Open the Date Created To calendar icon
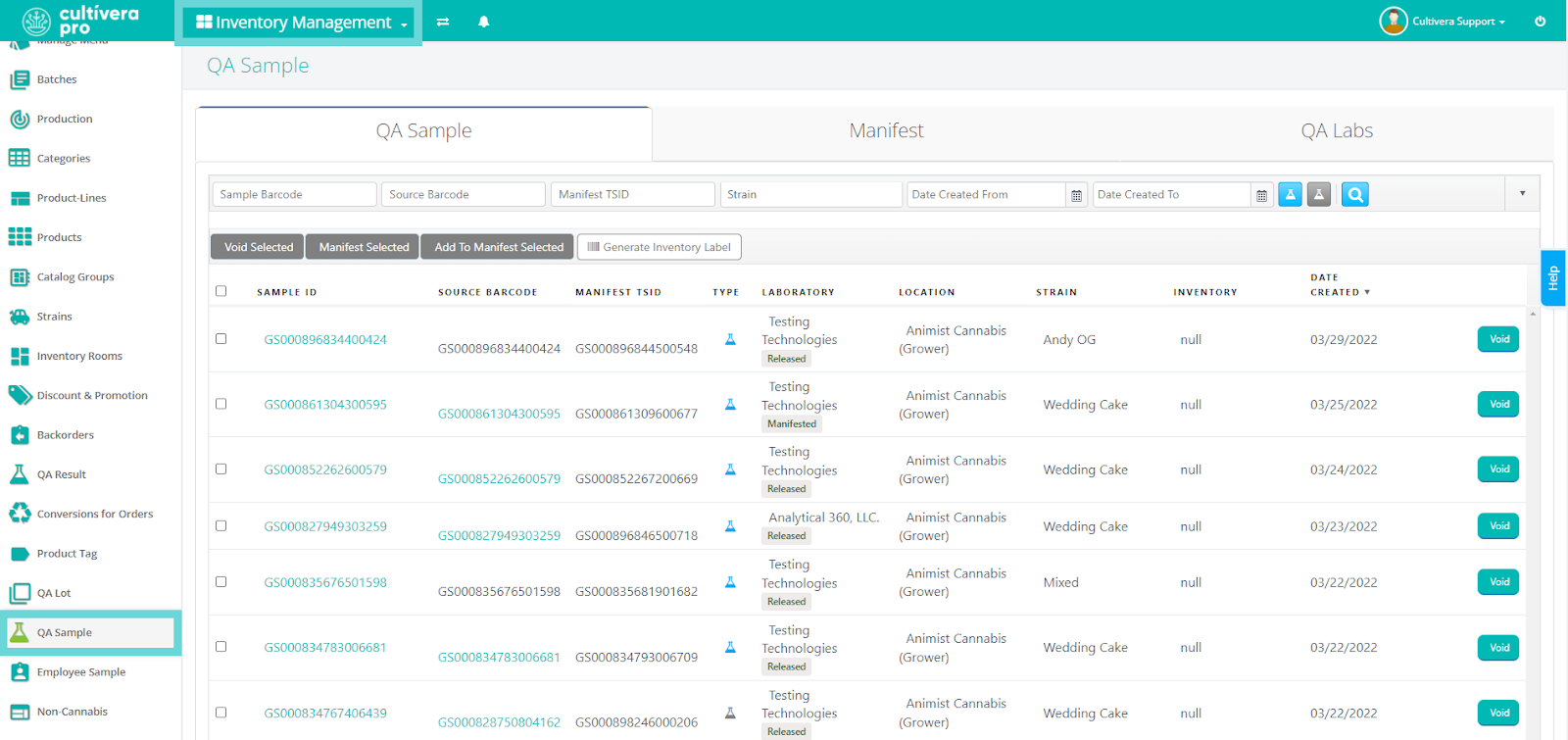Image resolution: width=1568 pixels, height=740 pixels. coord(1261,195)
